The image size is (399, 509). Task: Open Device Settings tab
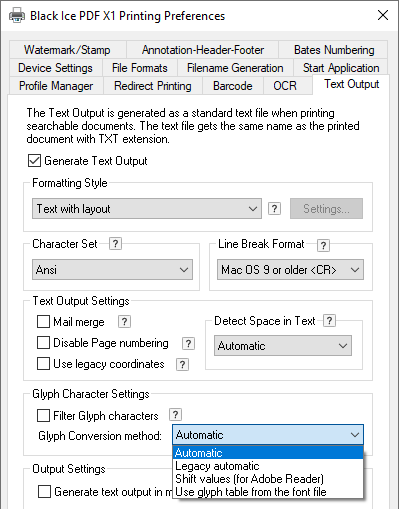coord(55,68)
